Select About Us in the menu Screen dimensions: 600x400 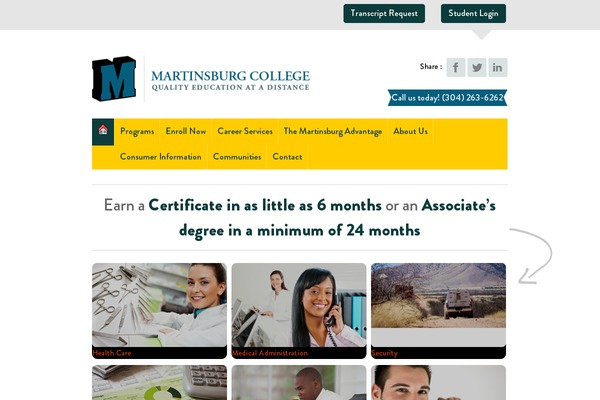tap(411, 131)
